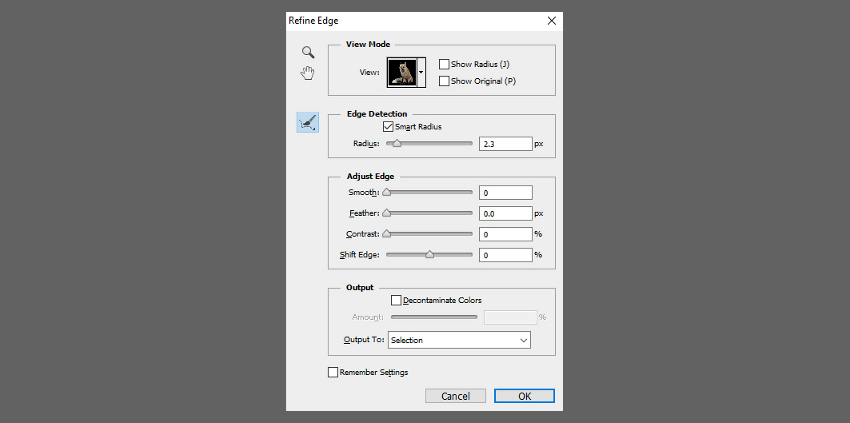Check the Remember Settings option

point(333,373)
